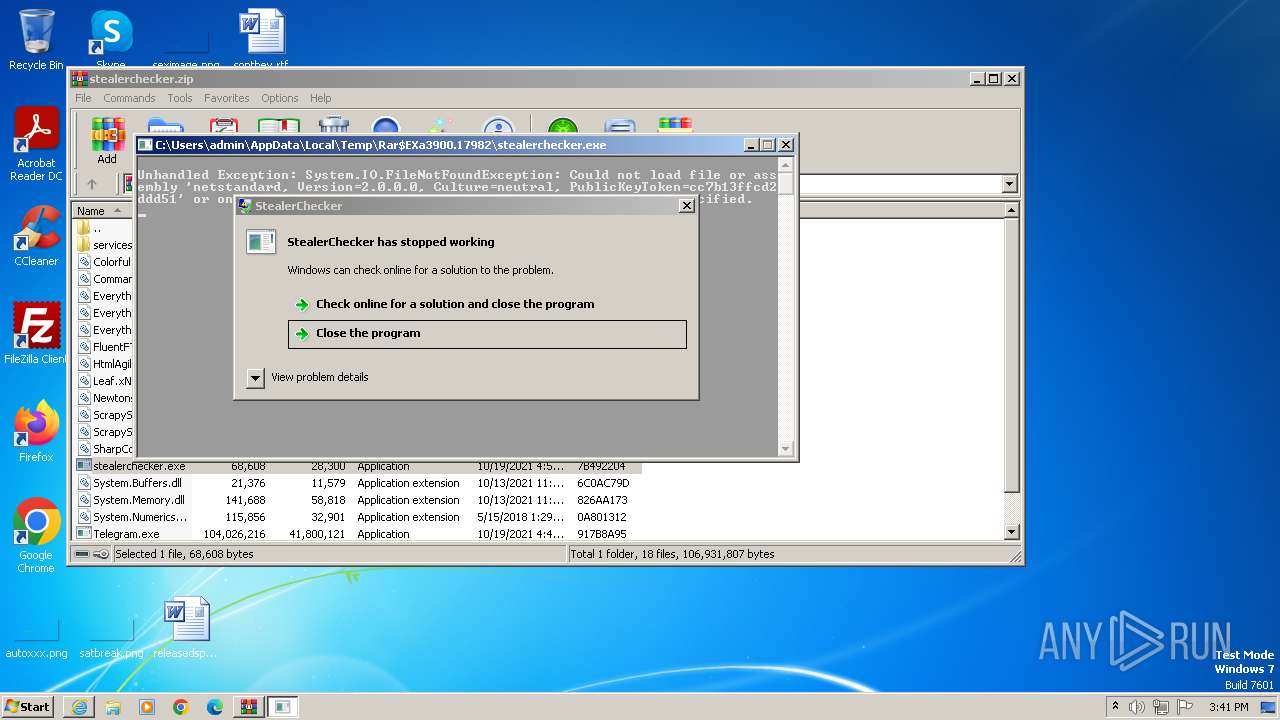
Task: Select autoxxx.png desktop file
Action: pyautogui.click(x=36, y=638)
